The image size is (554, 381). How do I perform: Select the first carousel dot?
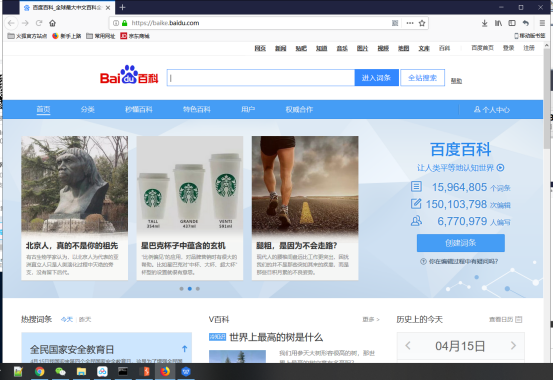pyautogui.click(x=182, y=289)
